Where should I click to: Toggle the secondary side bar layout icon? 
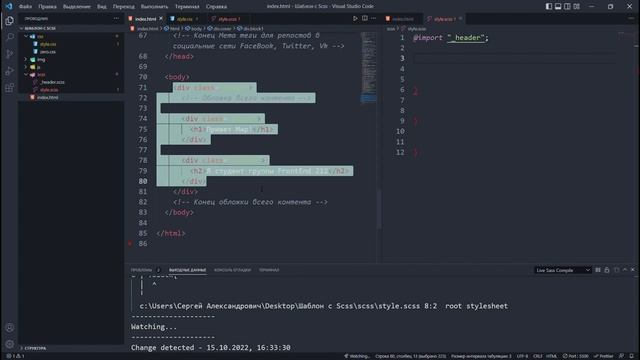point(567,6)
